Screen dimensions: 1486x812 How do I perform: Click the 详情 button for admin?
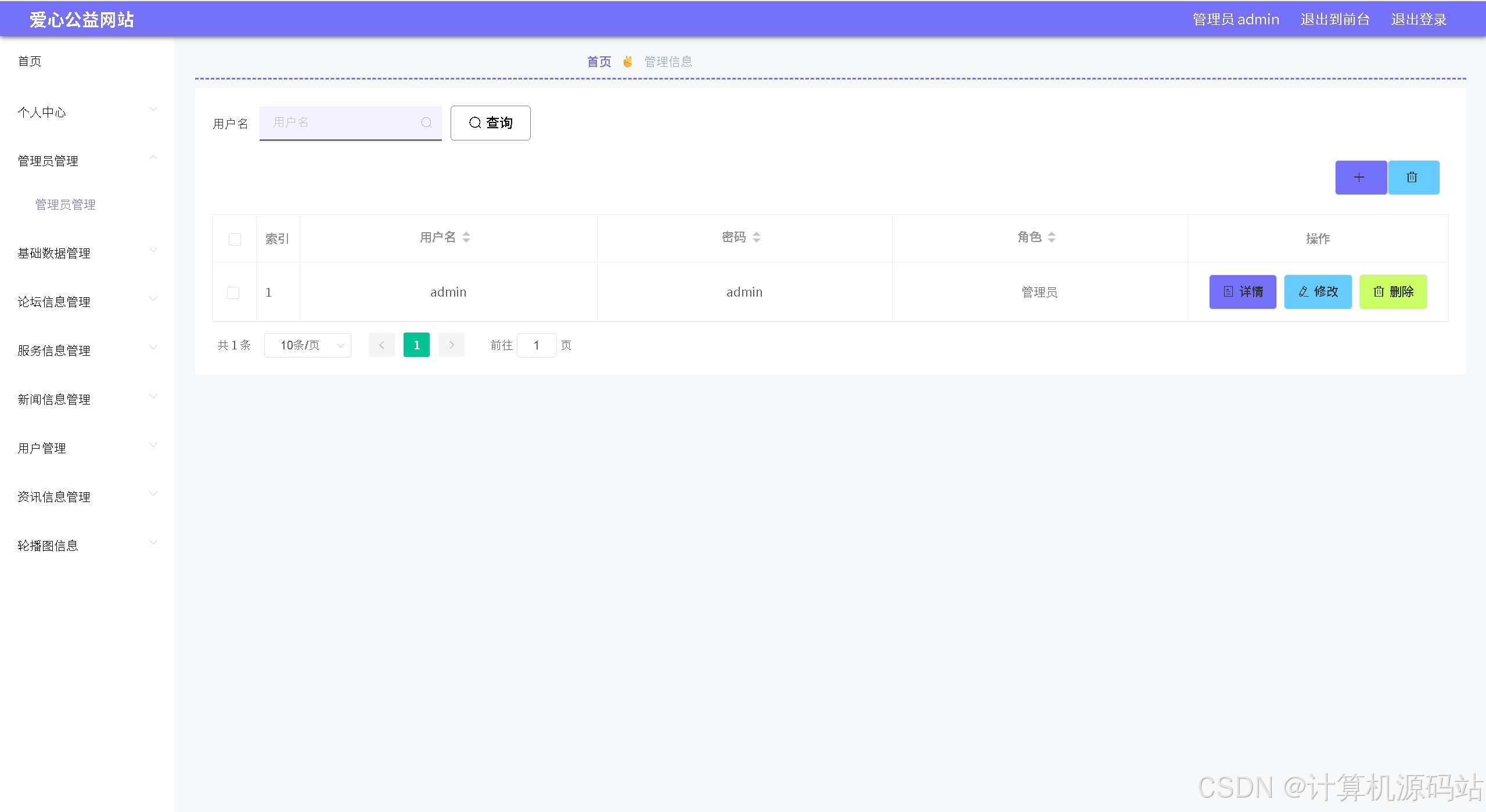pos(1243,292)
